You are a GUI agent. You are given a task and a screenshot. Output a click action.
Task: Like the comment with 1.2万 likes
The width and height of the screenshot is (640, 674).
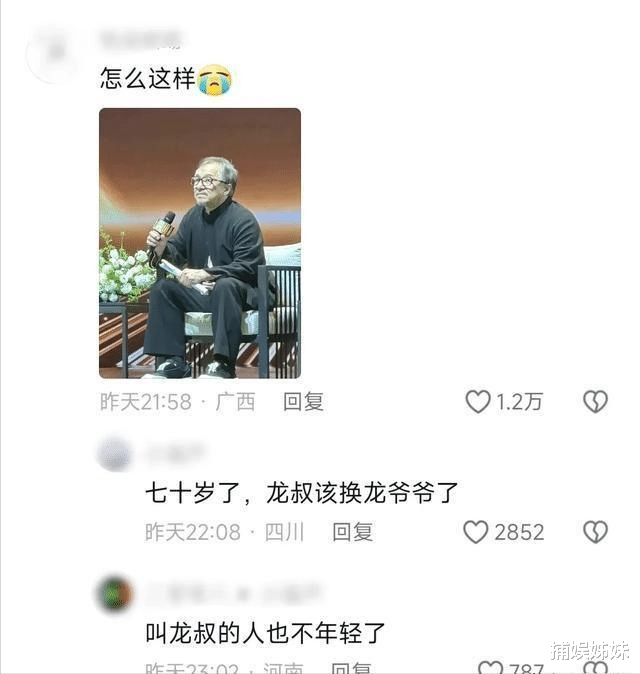coord(478,402)
